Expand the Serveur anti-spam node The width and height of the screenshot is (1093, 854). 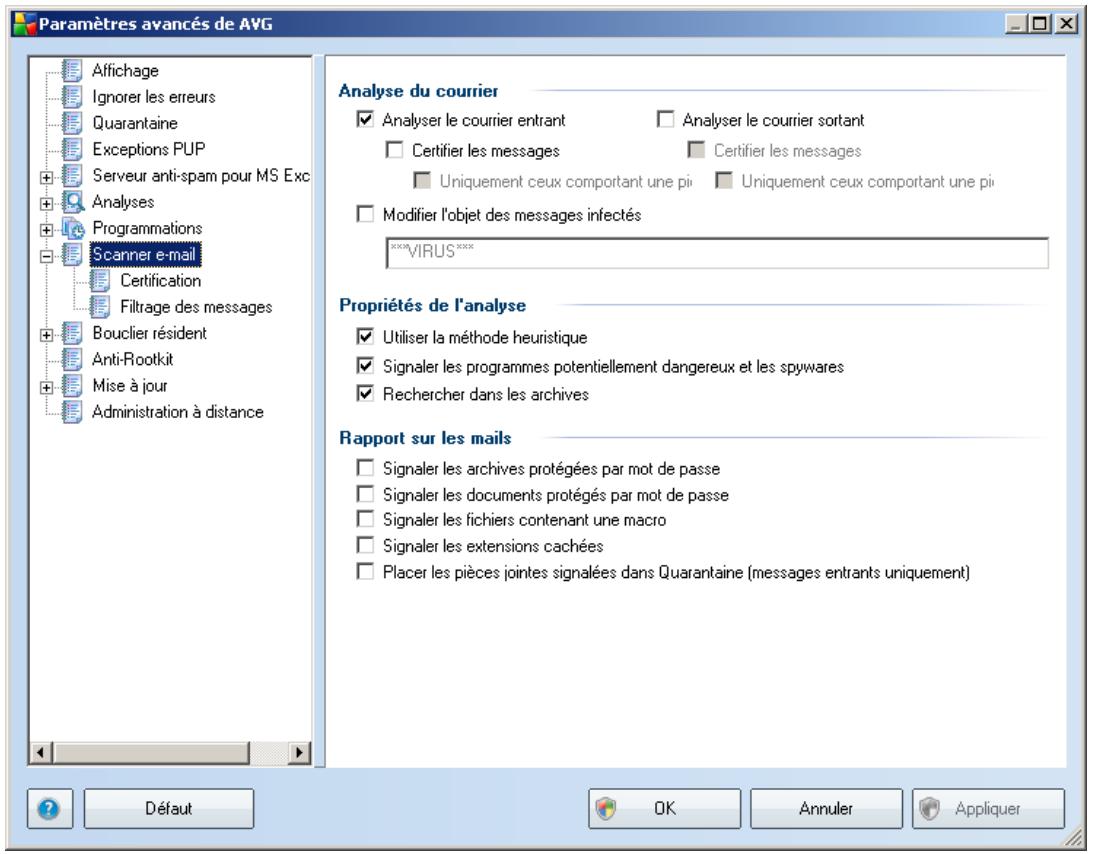click(x=46, y=177)
